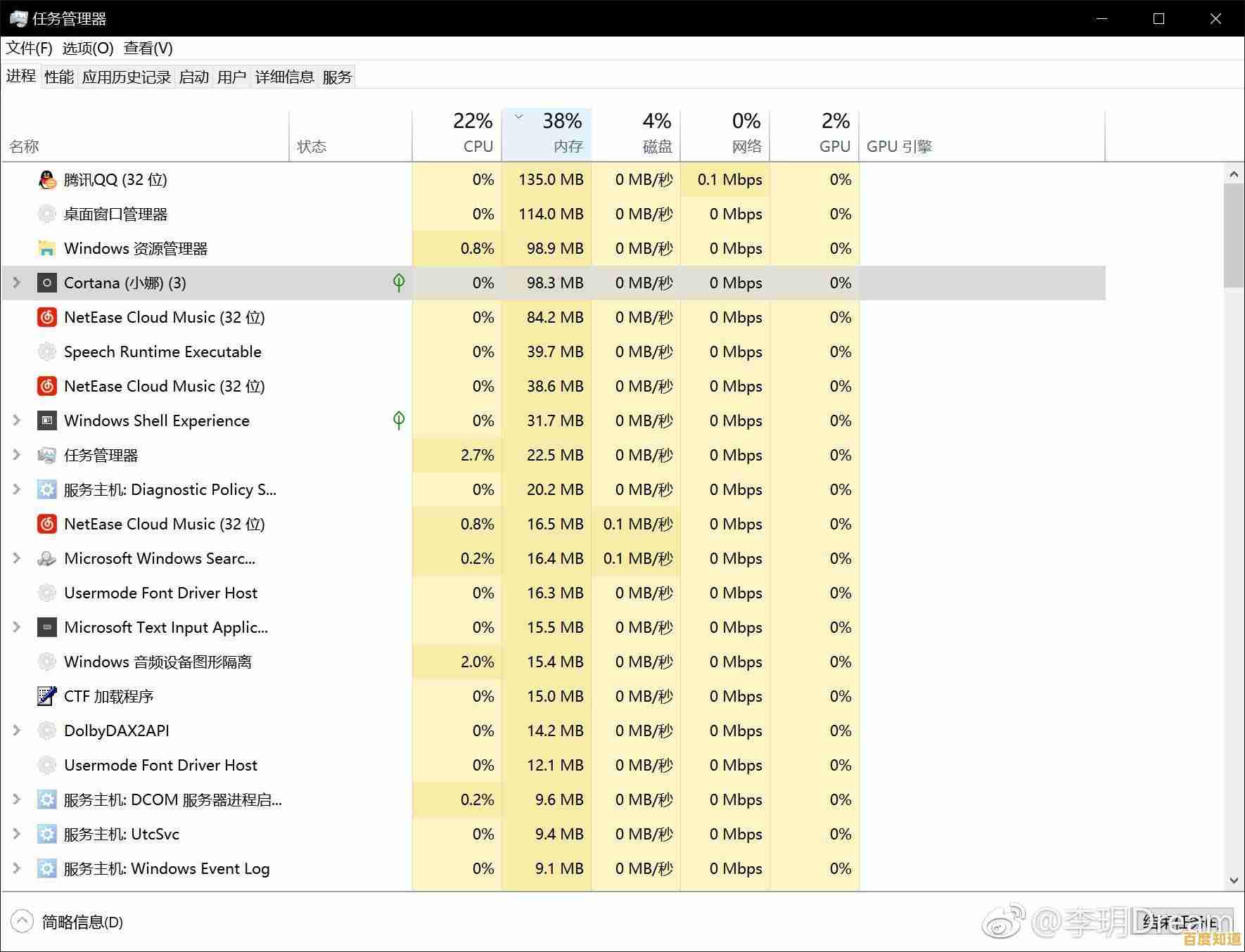Click the 腾讯QQ process icon

pyautogui.click(x=46, y=179)
